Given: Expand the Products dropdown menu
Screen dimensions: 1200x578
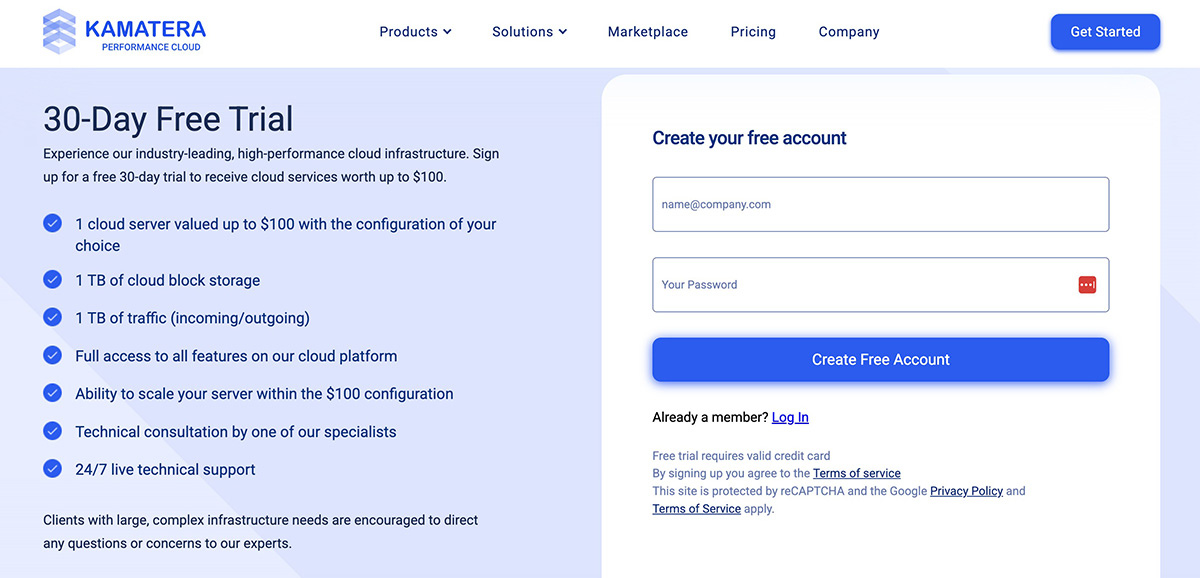Looking at the screenshot, I should pos(415,31).
